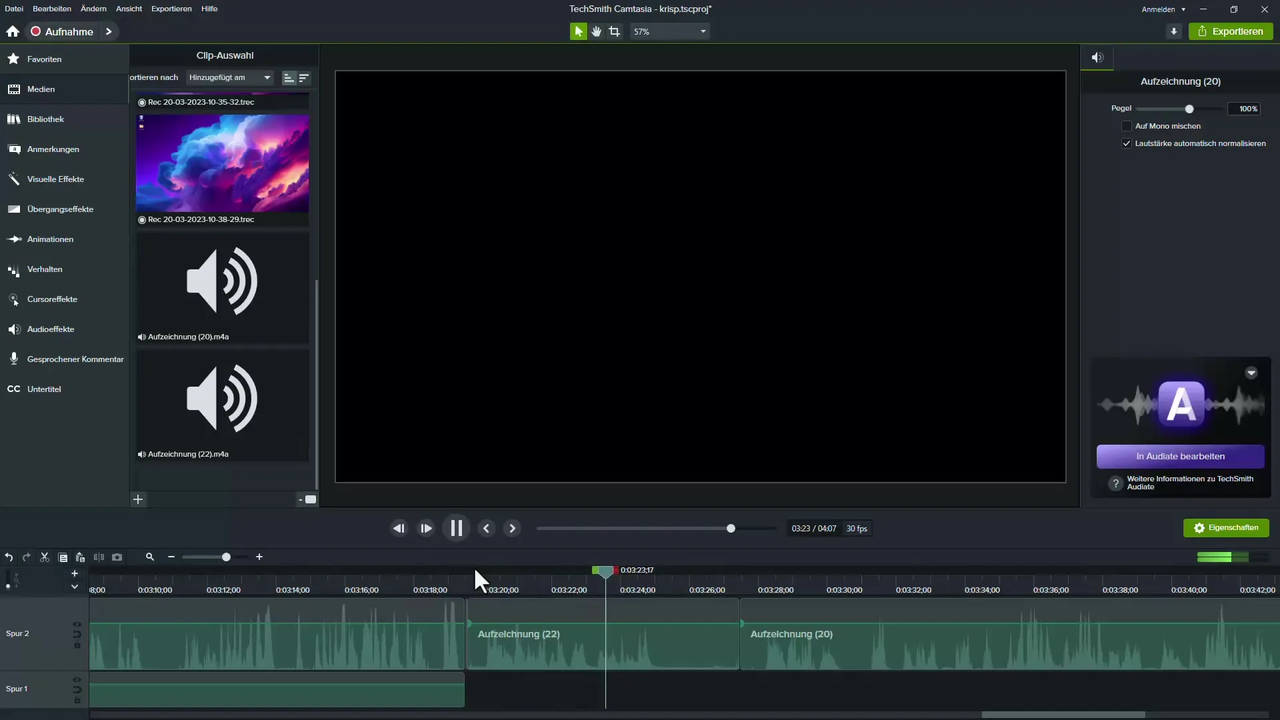The width and height of the screenshot is (1280, 720).
Task: Select the Aufzeichnung (22).m4a media thumbnail
Action: click(x=222, y=400)
